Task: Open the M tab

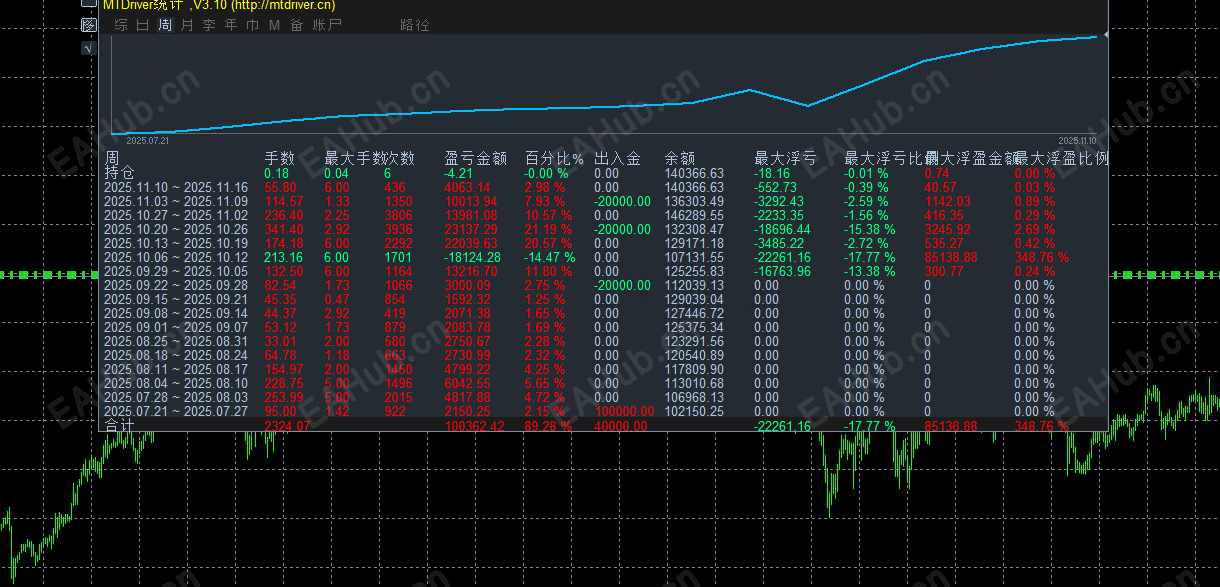Action: point(274,25)
